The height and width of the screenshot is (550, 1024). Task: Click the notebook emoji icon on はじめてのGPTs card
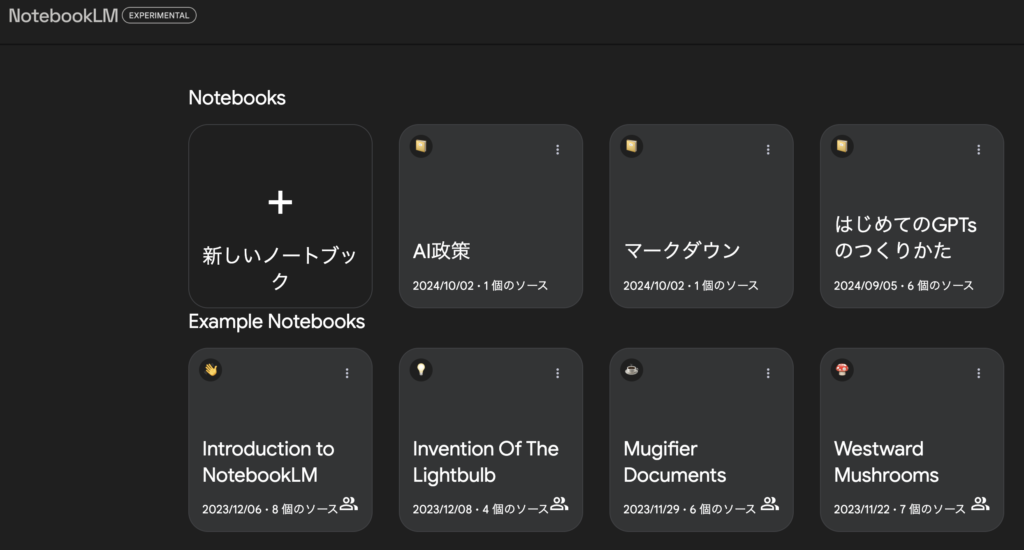pos(842,146)
